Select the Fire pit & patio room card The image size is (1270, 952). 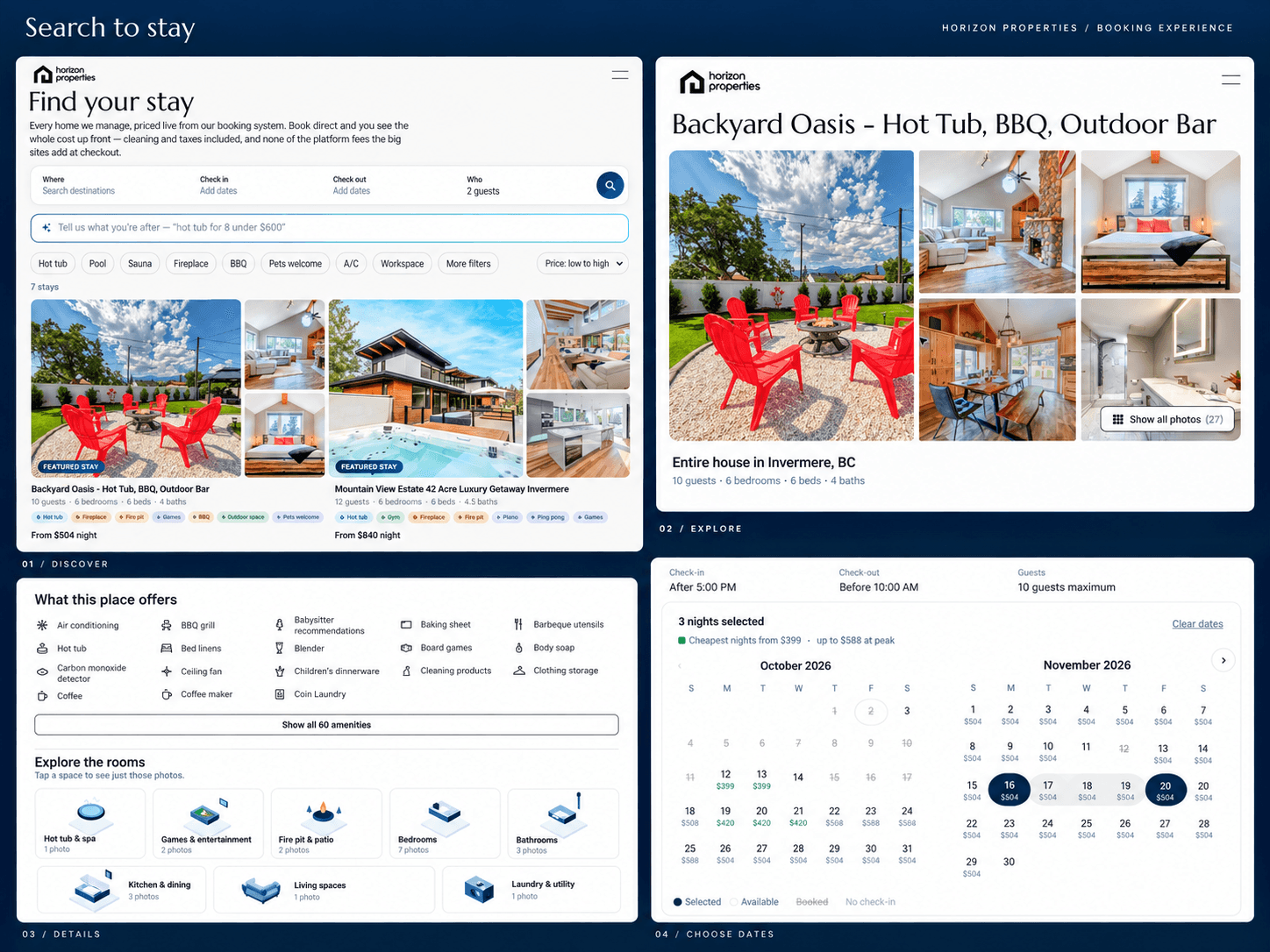(x=326, y=824)
